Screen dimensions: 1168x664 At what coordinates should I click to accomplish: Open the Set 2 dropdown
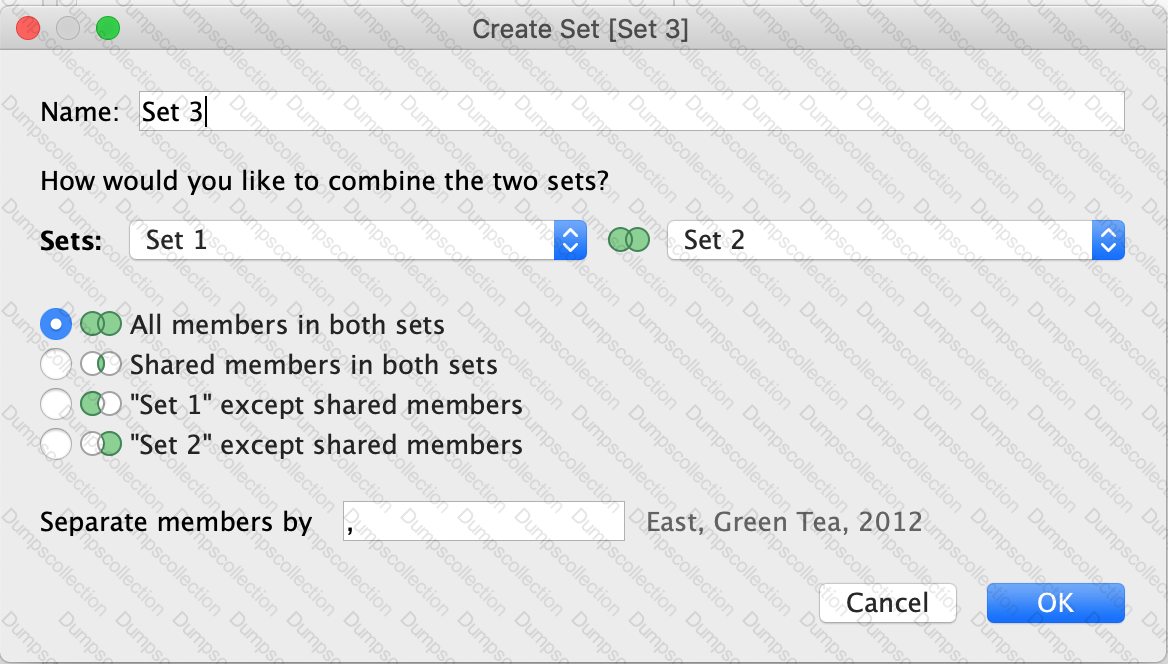pyautogui.click(x=880, y=240)
